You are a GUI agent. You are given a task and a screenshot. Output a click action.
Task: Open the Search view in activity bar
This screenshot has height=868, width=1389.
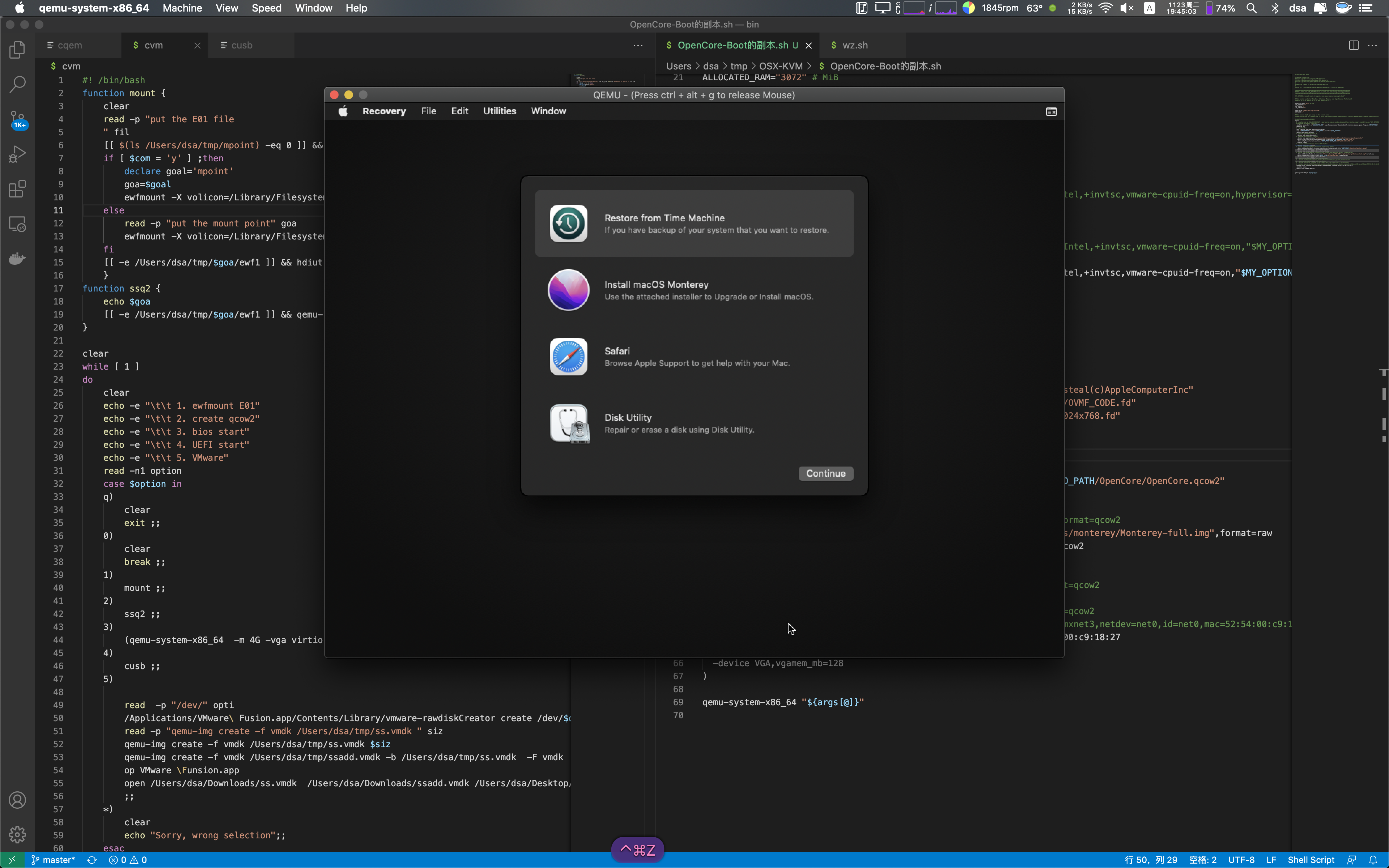tap(17, 84)
